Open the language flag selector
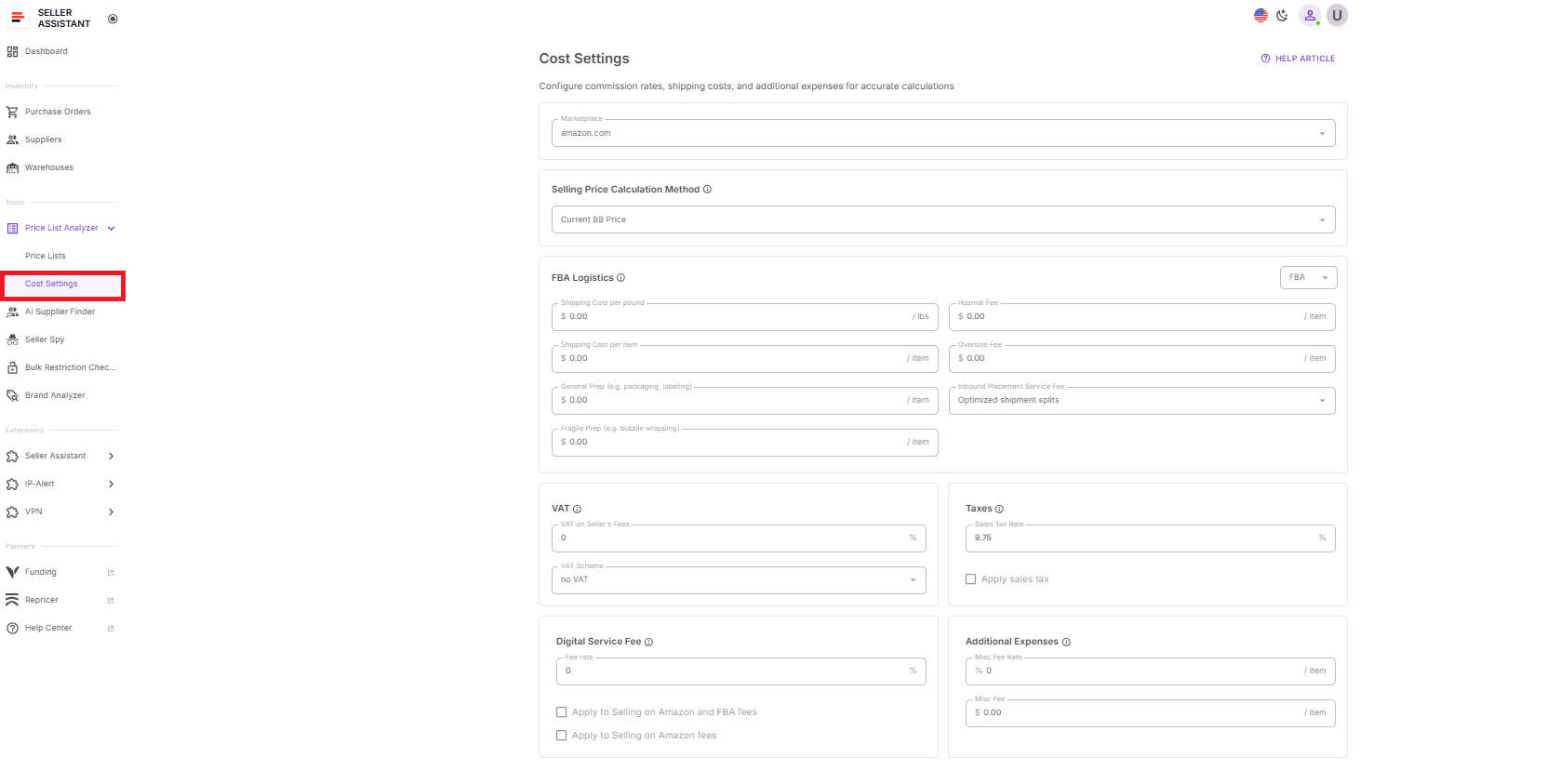The height and width of the screenshot is (784, 1547). [x=1260, y=15]
